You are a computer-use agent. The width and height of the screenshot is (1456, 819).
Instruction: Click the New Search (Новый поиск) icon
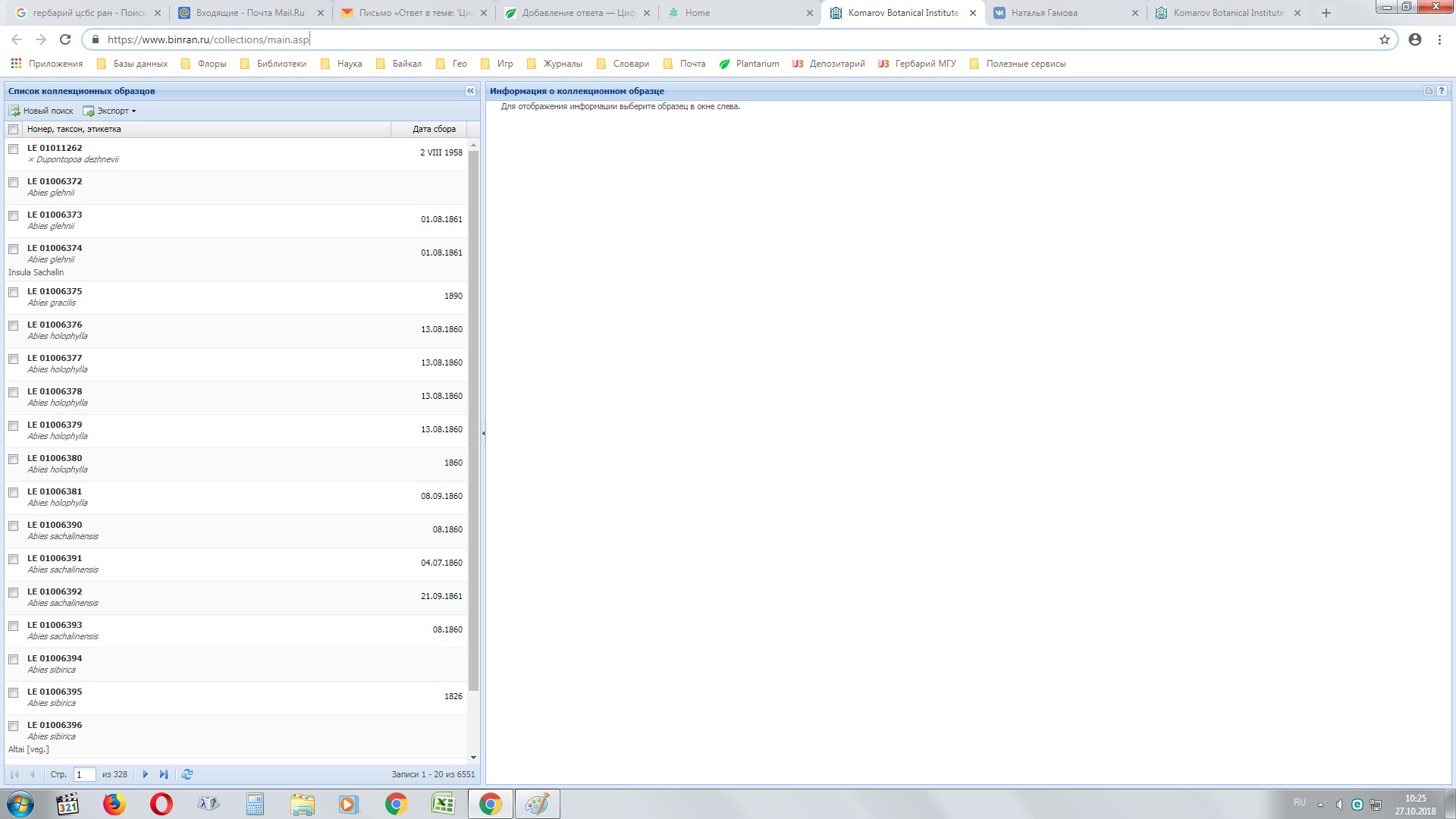[14, 111]
